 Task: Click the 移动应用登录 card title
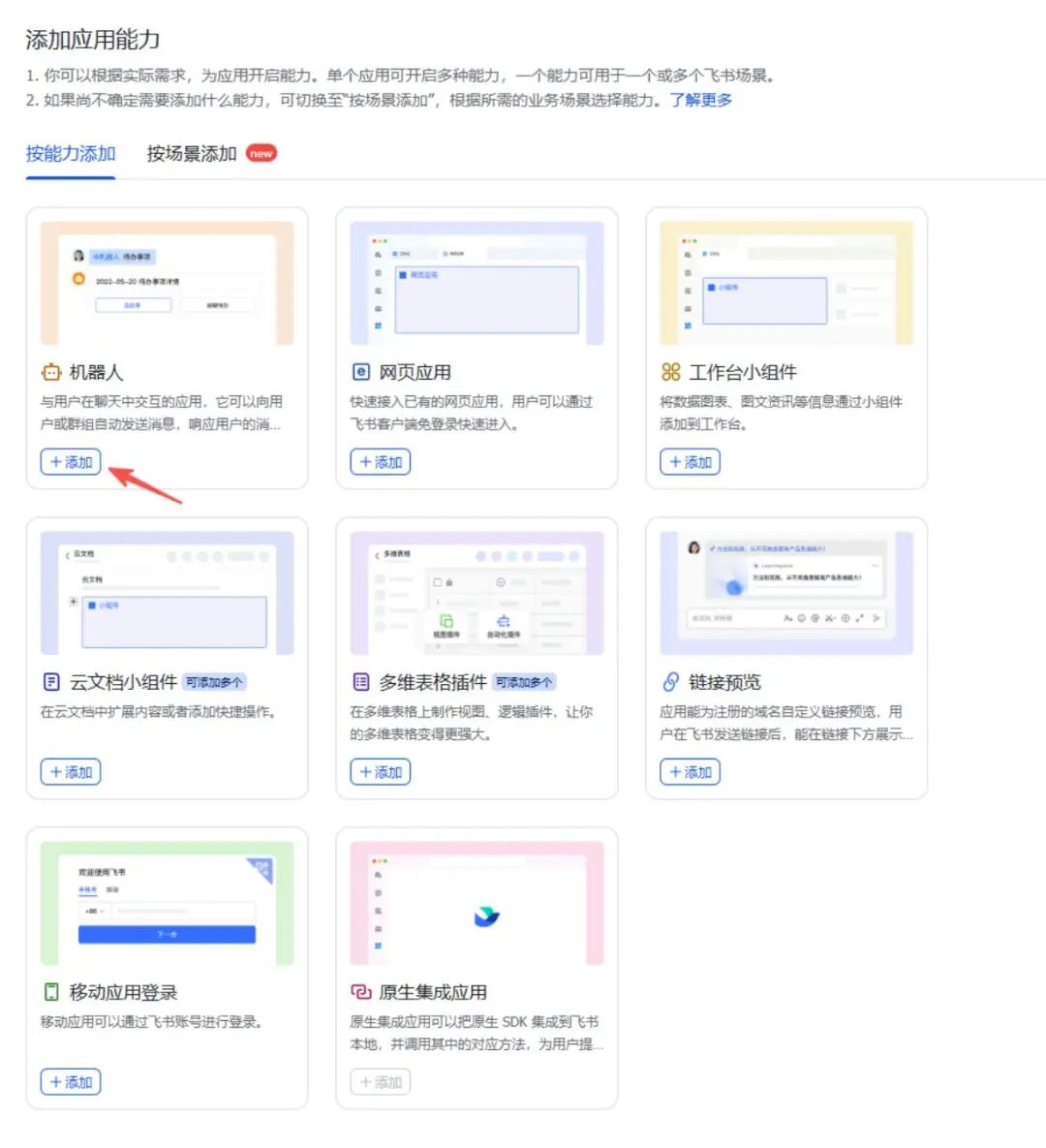point(123,992)
